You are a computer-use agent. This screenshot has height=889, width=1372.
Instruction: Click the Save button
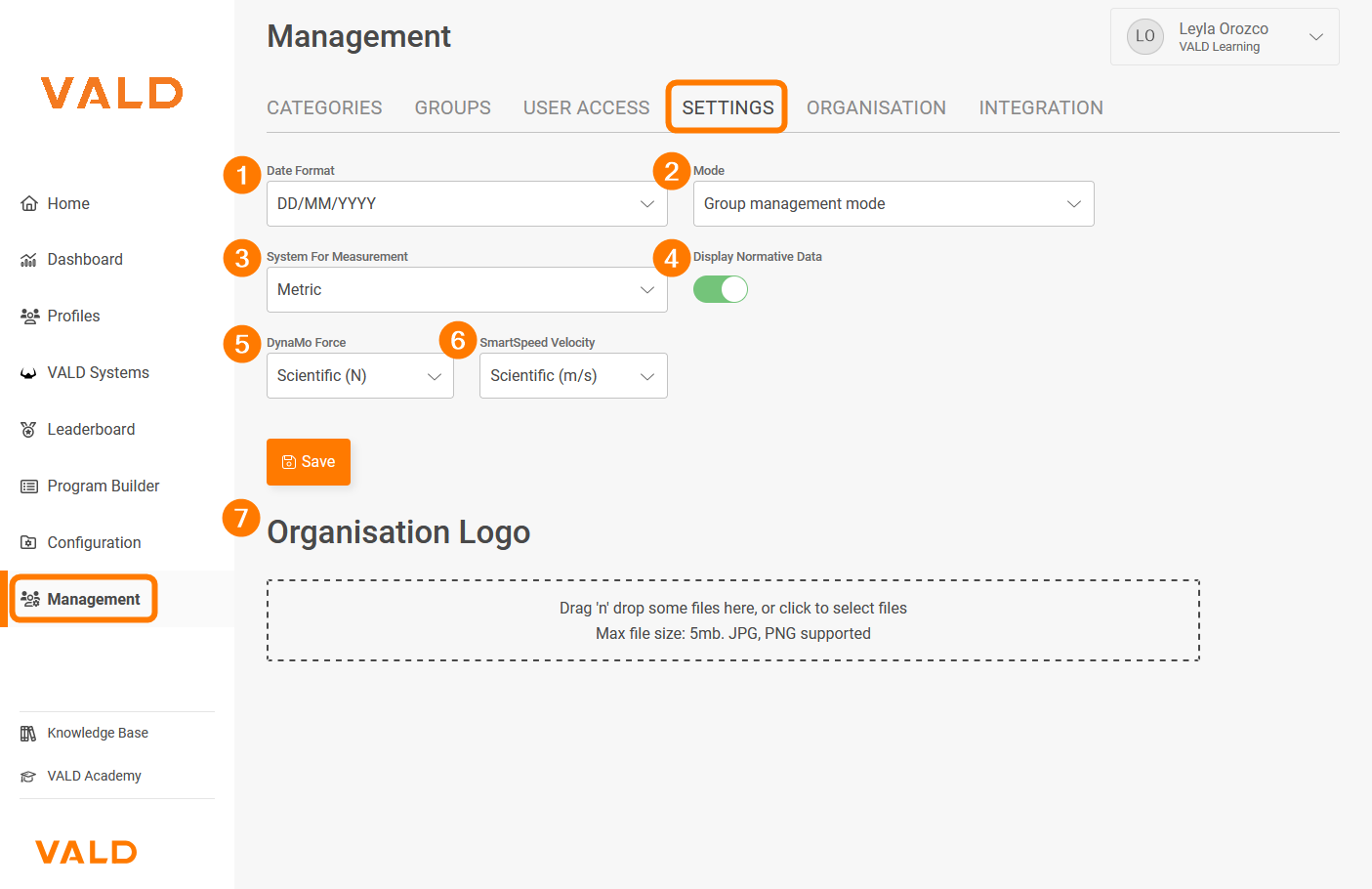[x=309, y=462]
